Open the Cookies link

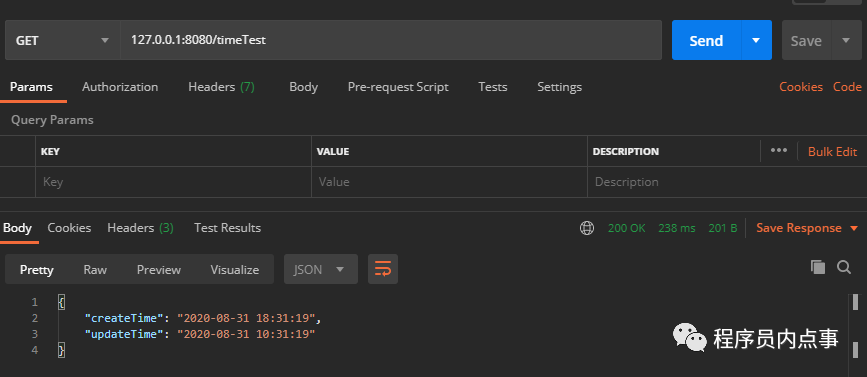tap(801, 87)
